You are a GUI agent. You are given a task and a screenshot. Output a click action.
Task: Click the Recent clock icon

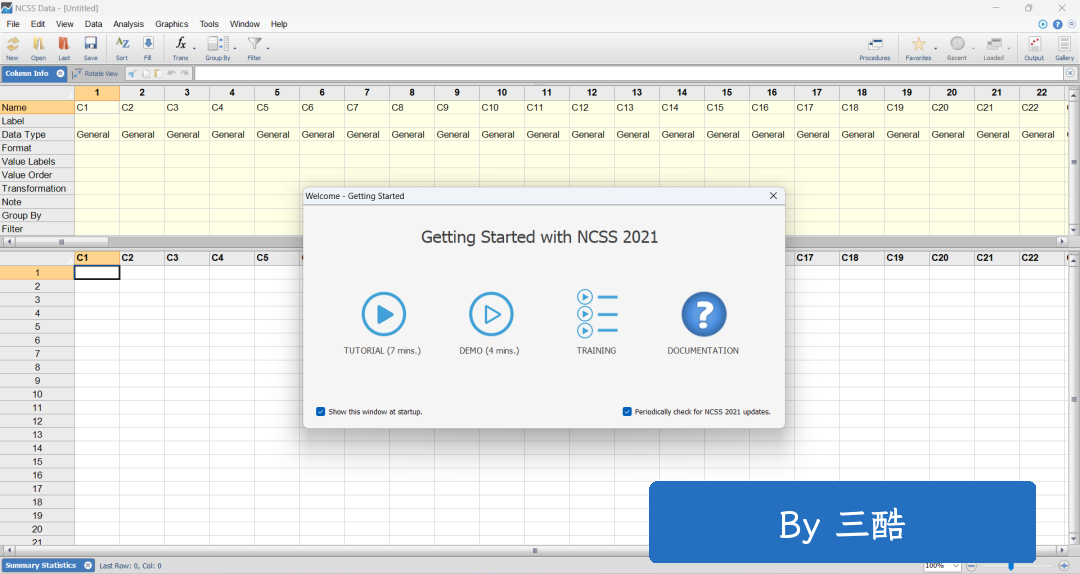(x=957, y=44)
